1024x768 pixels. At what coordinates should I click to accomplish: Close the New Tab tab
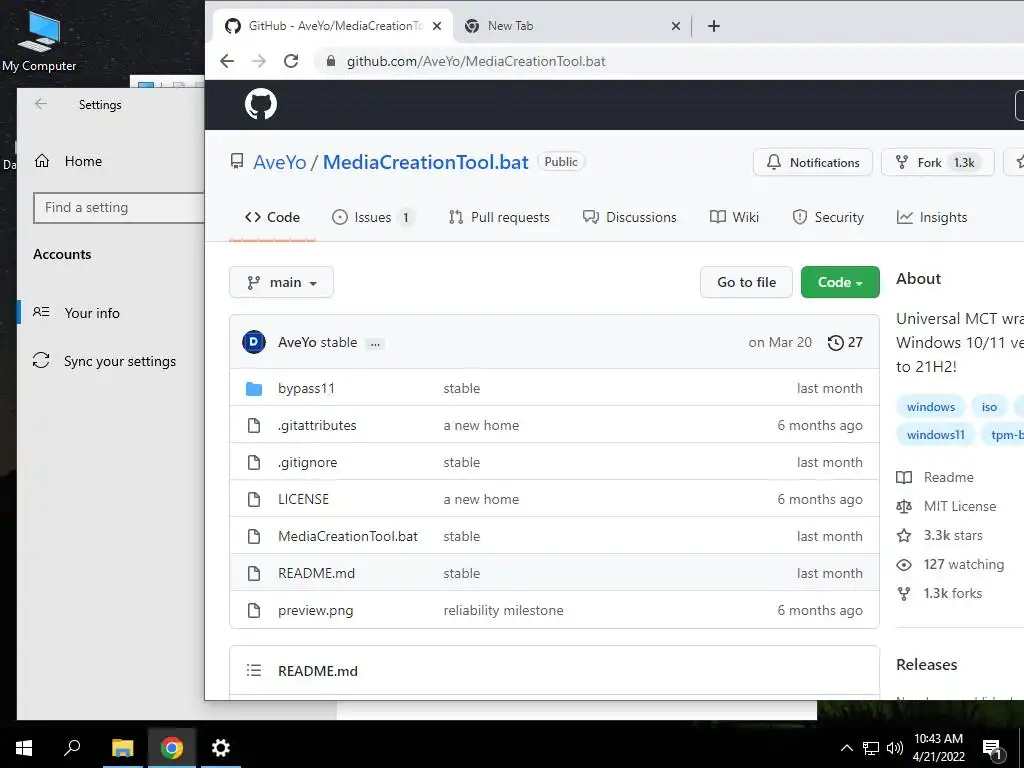[676, 26]
